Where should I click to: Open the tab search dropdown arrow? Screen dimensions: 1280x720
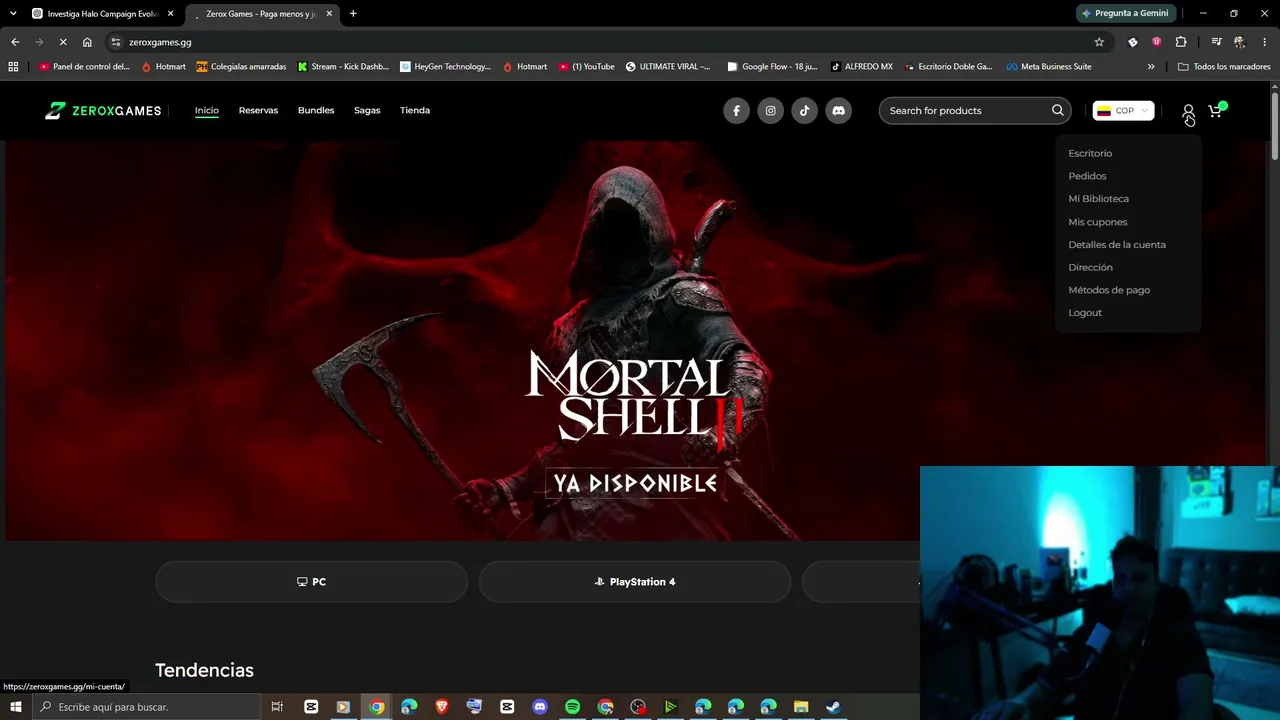click(x=13, y=13)
